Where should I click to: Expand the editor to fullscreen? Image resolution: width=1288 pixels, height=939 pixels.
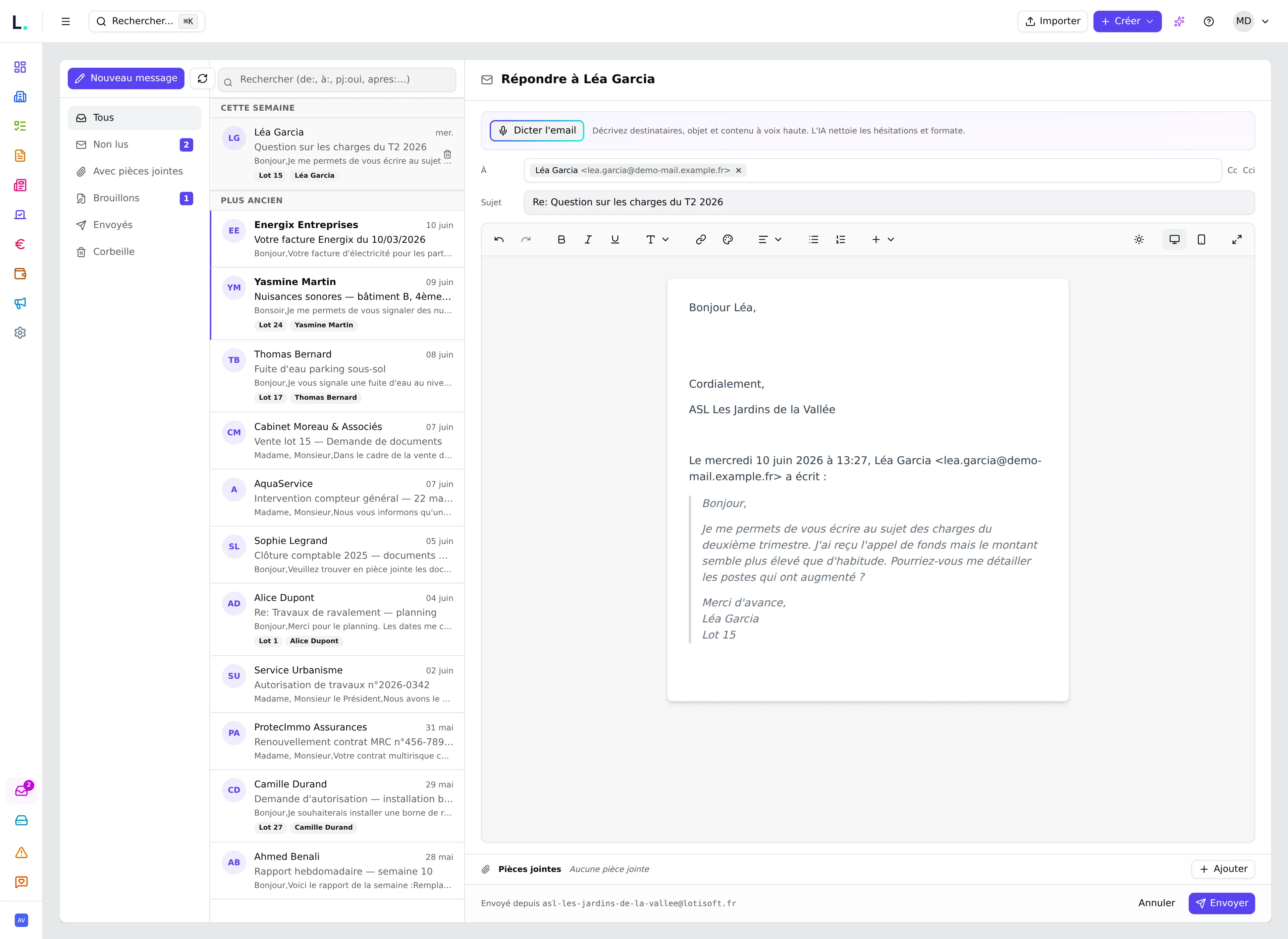(1237, 240)
